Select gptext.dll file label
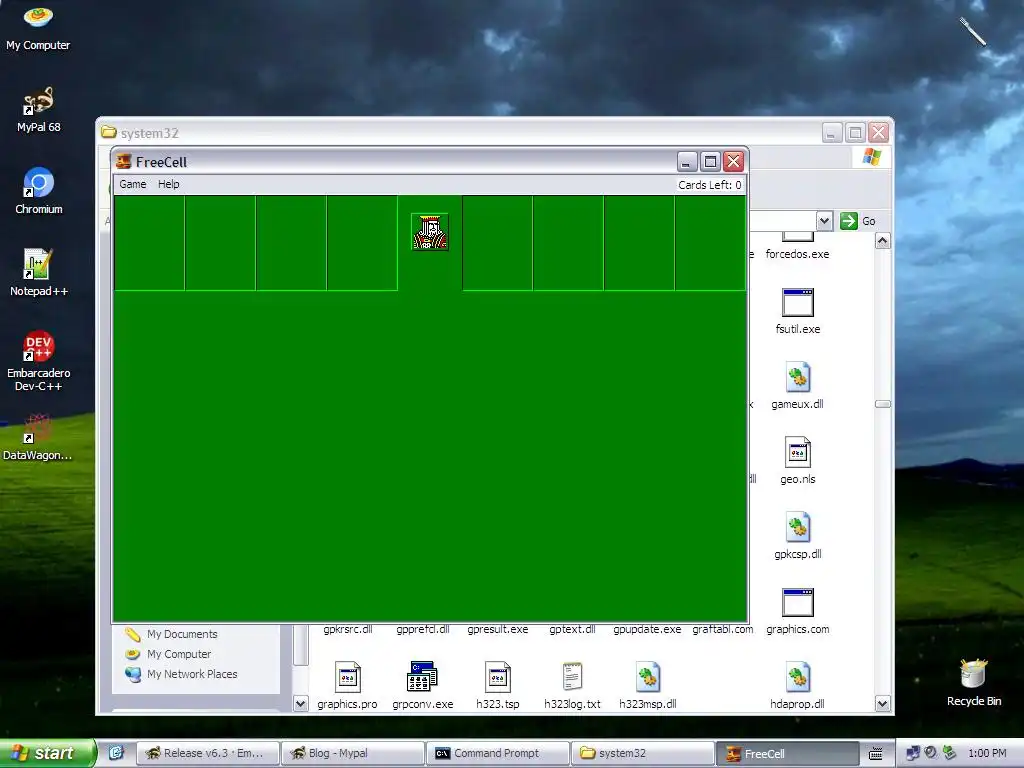Screen dimensions: 1024x768 (x=572, y=630)
